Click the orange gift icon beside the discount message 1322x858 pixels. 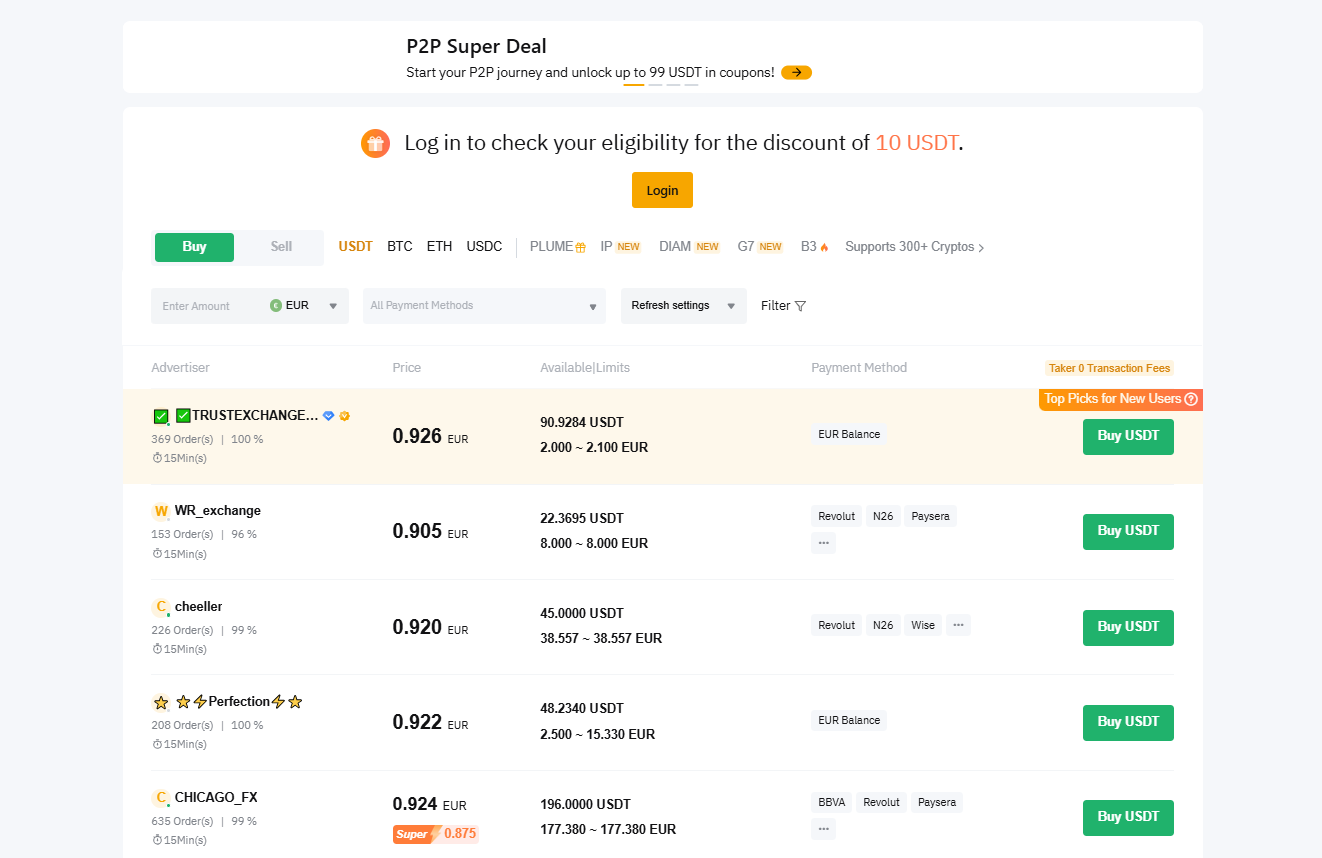[x=375, y=143]
